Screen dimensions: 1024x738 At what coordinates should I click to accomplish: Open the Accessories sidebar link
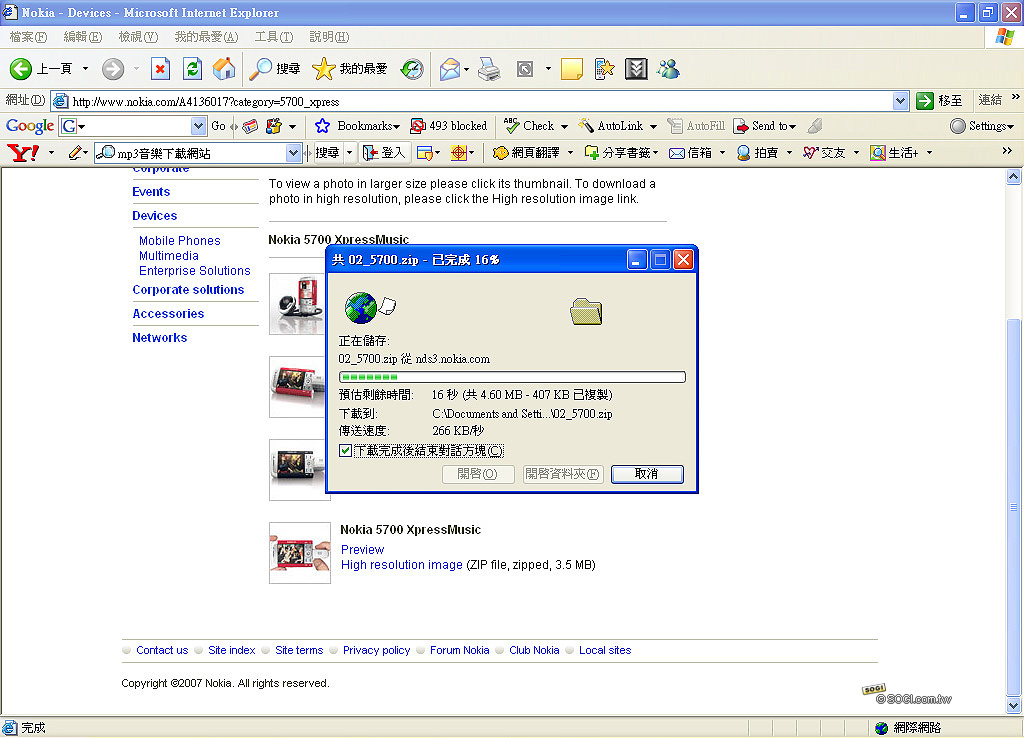pyautogui.click(x=168, y=314)
